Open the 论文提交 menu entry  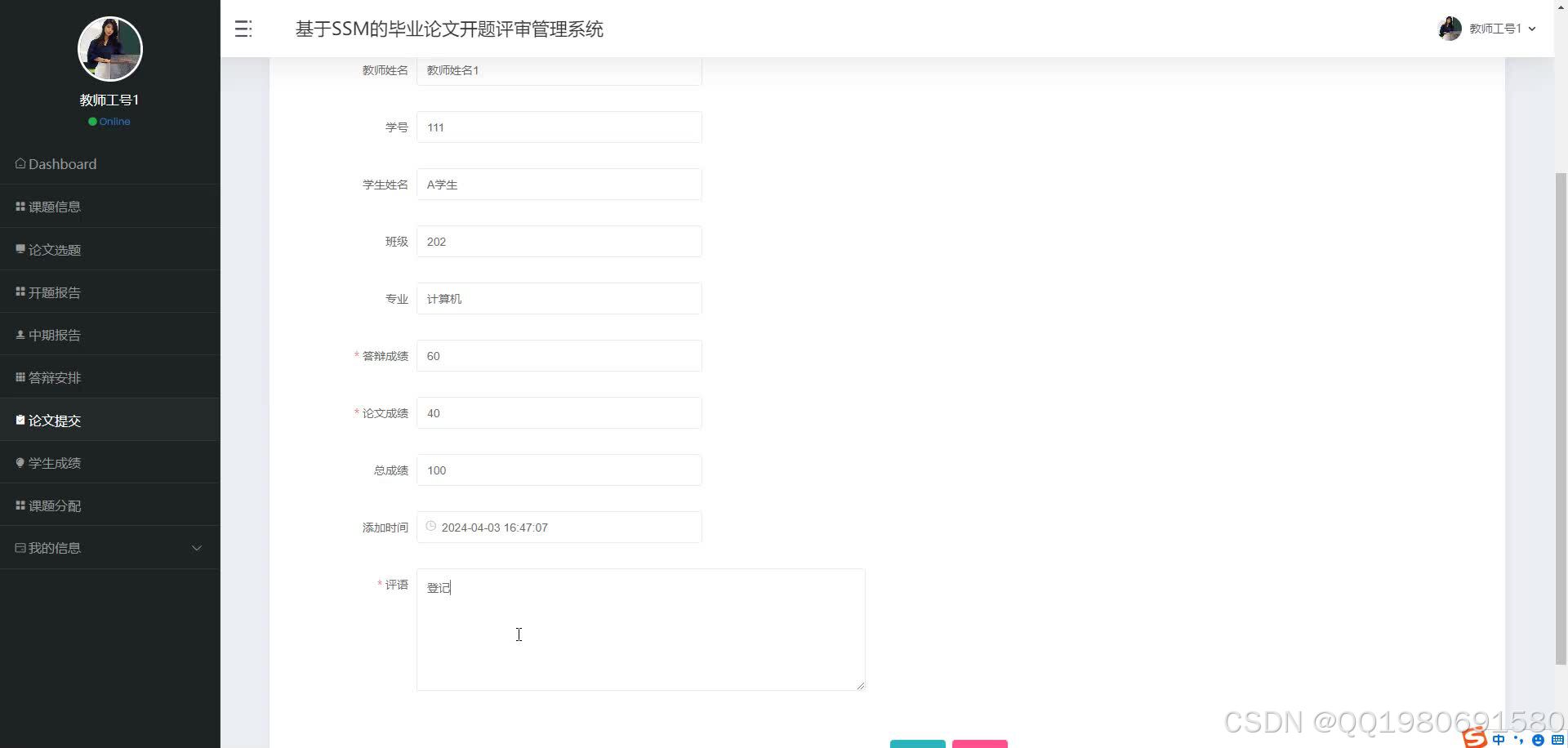54,420
